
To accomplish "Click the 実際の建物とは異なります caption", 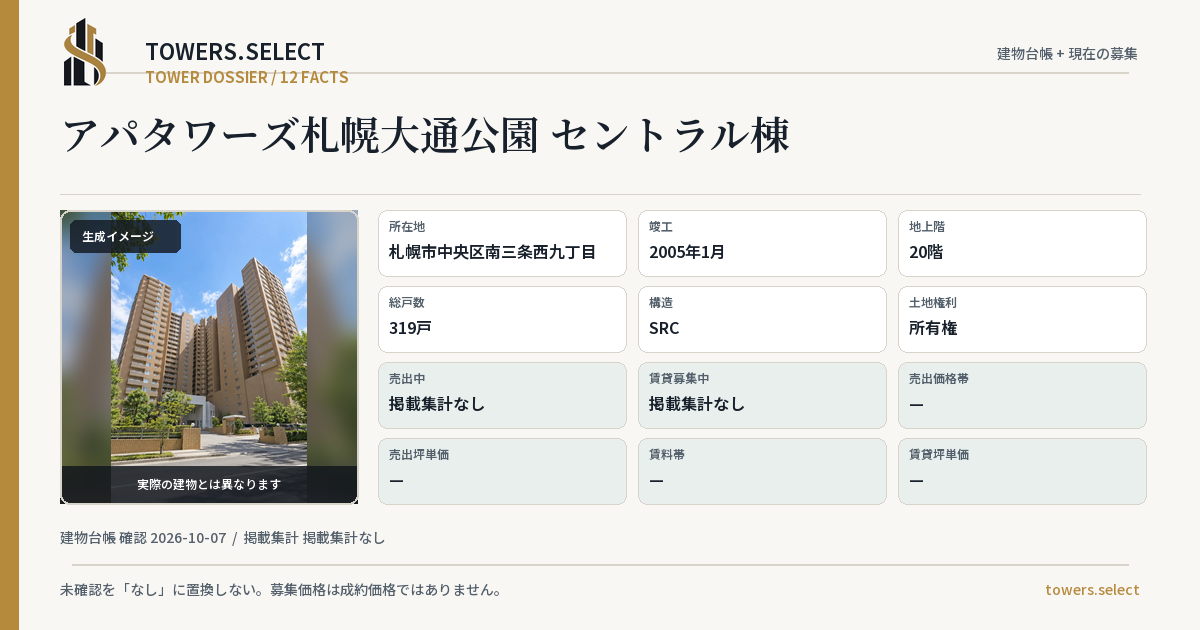I will click(209, 484).
